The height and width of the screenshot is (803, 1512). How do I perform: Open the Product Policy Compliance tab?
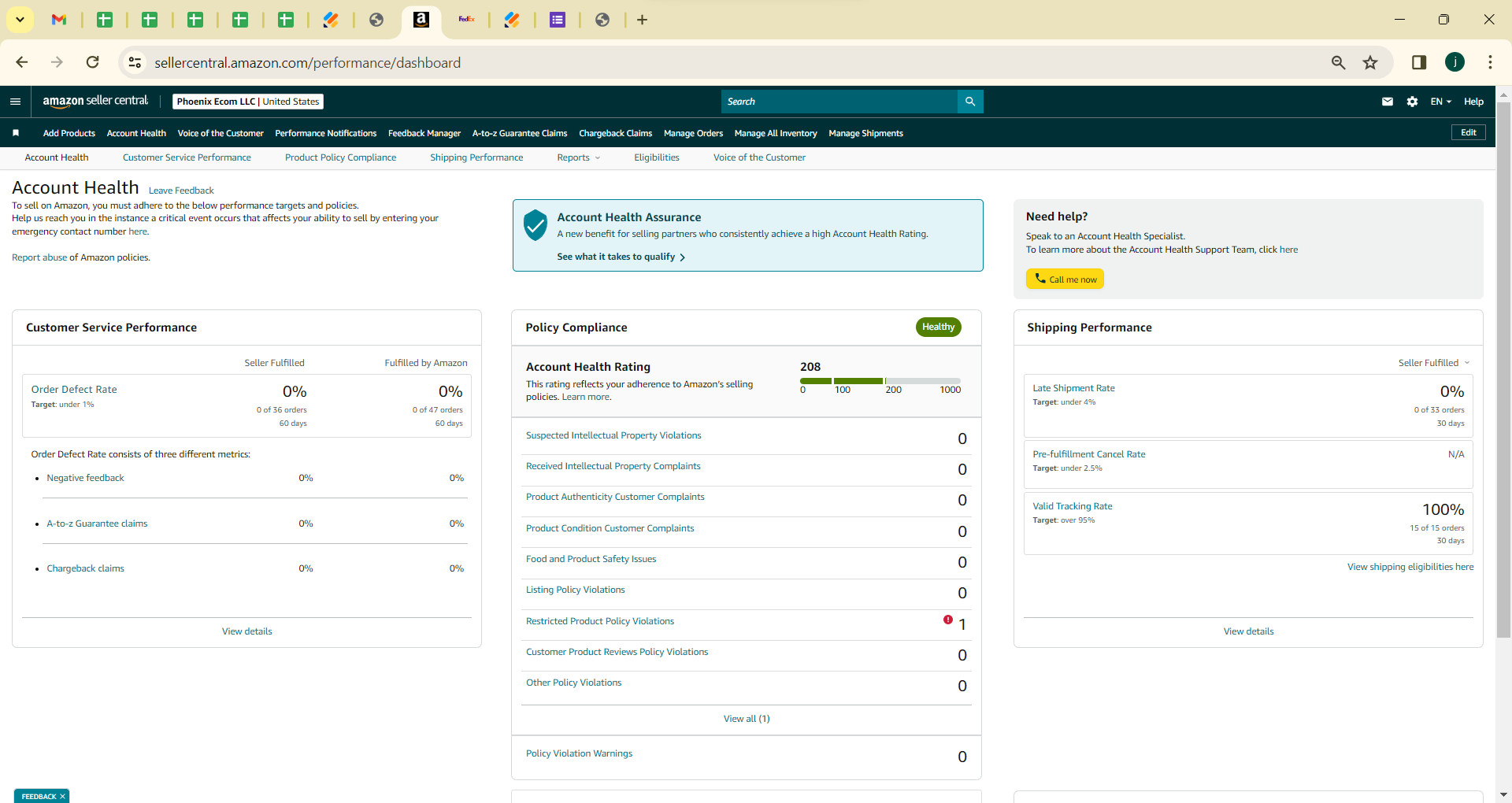(340, 157)
